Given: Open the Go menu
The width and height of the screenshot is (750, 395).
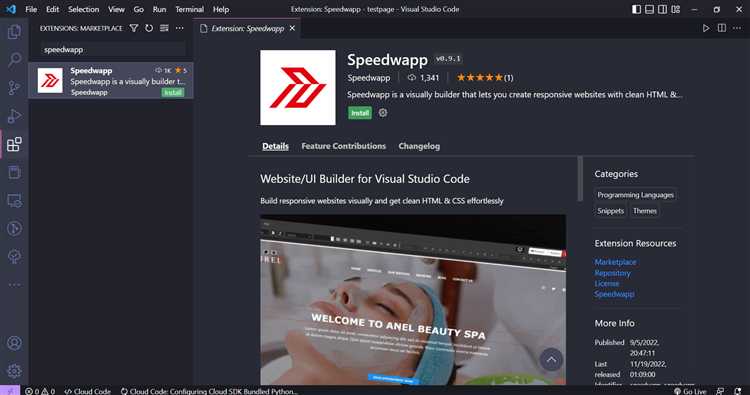Looking at the screenshot, I should point(138,9).
